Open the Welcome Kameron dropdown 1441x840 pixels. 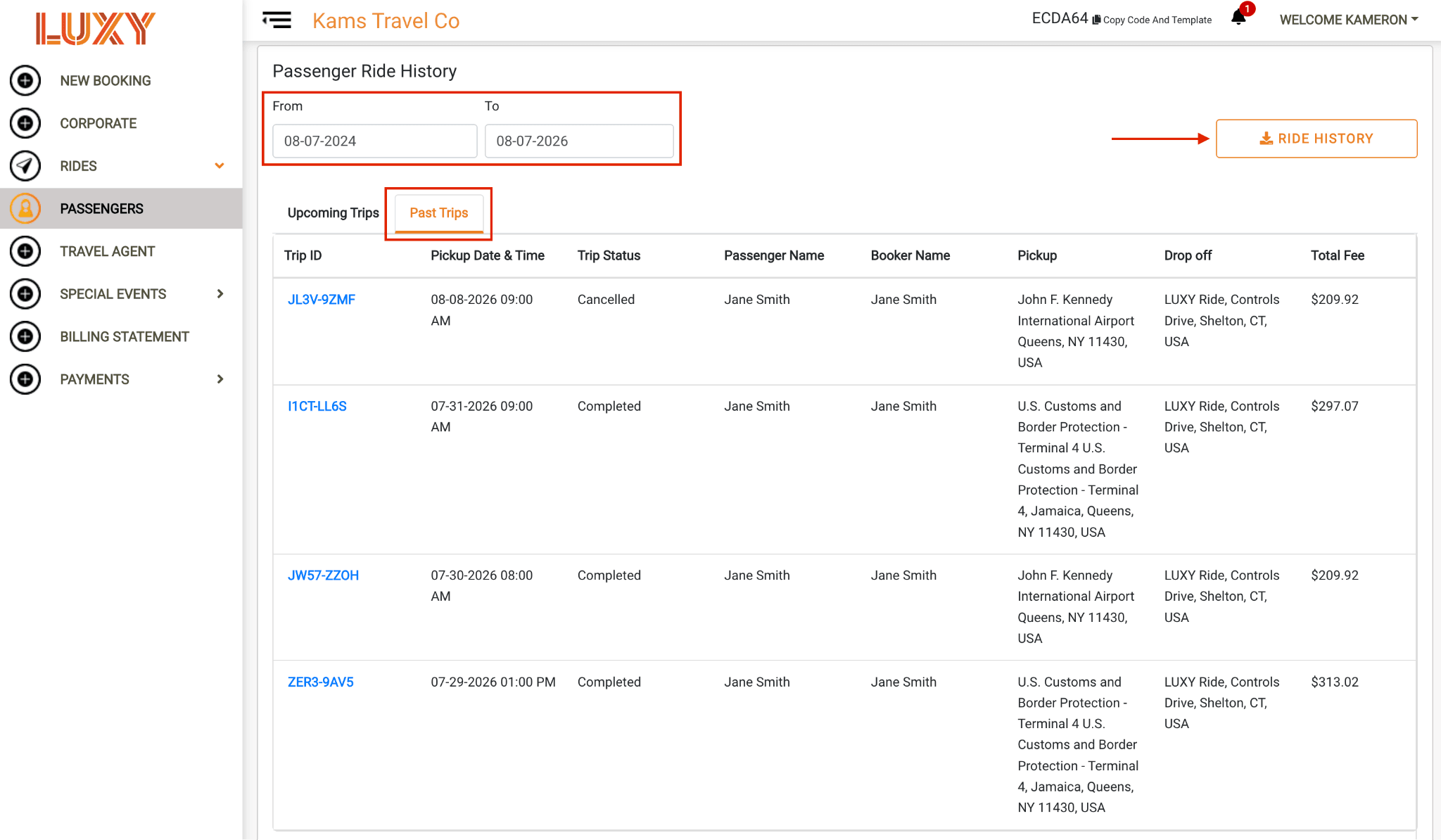point(1348,20)
